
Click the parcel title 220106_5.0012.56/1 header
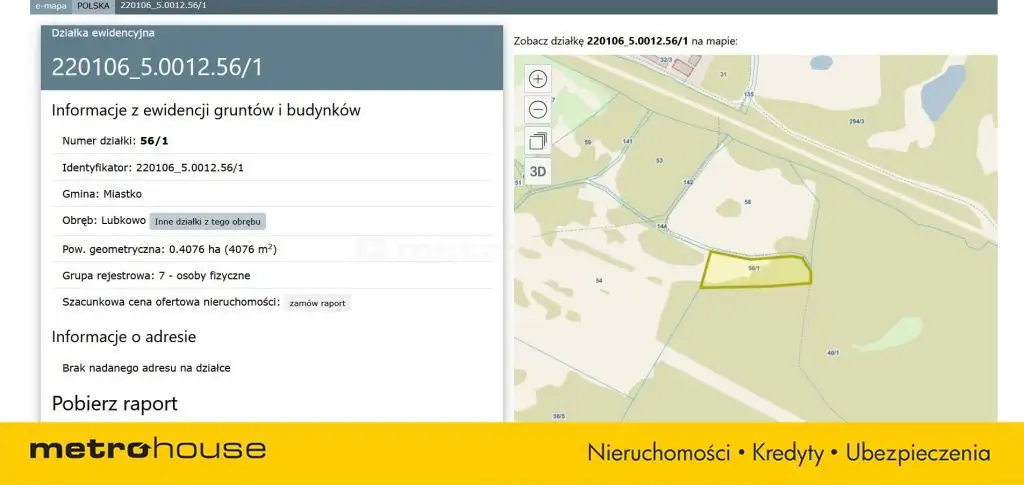pos(159,68)
